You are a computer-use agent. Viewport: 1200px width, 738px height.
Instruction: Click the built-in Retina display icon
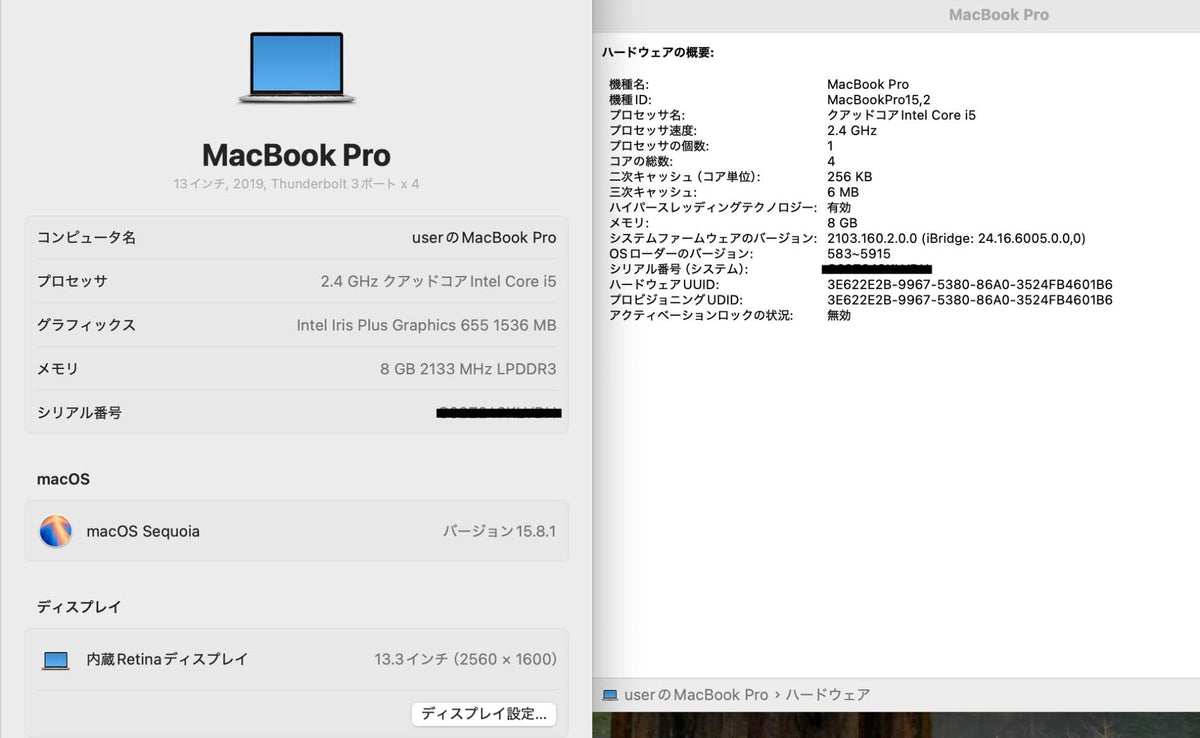pyautogui.click(x=56, y=660)
